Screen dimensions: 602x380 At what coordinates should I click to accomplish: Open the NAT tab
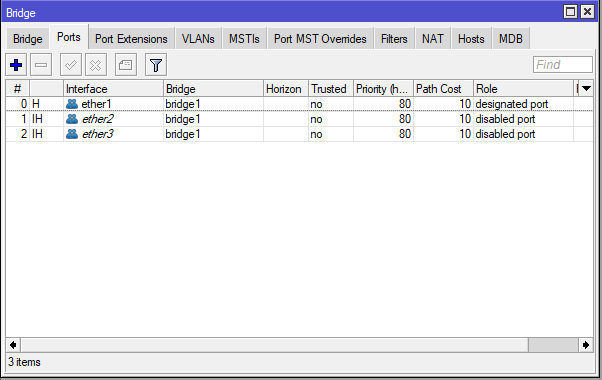(x=433, y=39)
